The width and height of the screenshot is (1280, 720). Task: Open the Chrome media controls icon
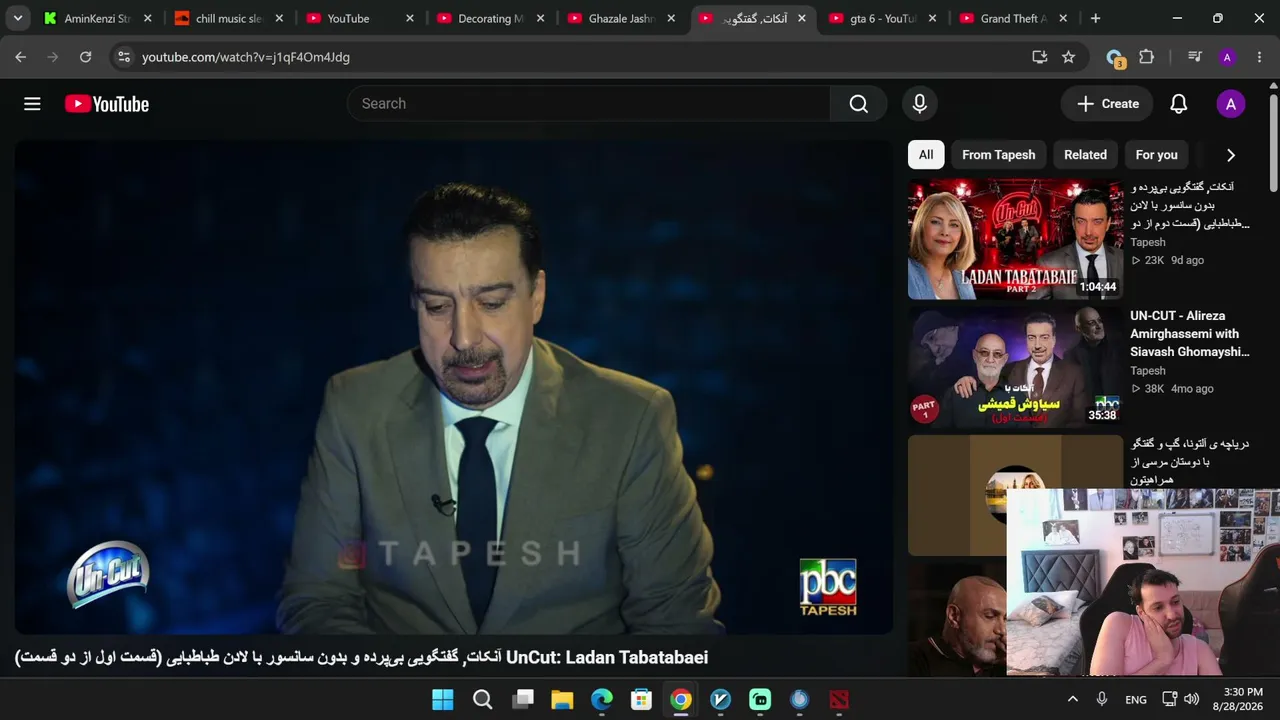pyautogui.click(x=1195, y=57)
